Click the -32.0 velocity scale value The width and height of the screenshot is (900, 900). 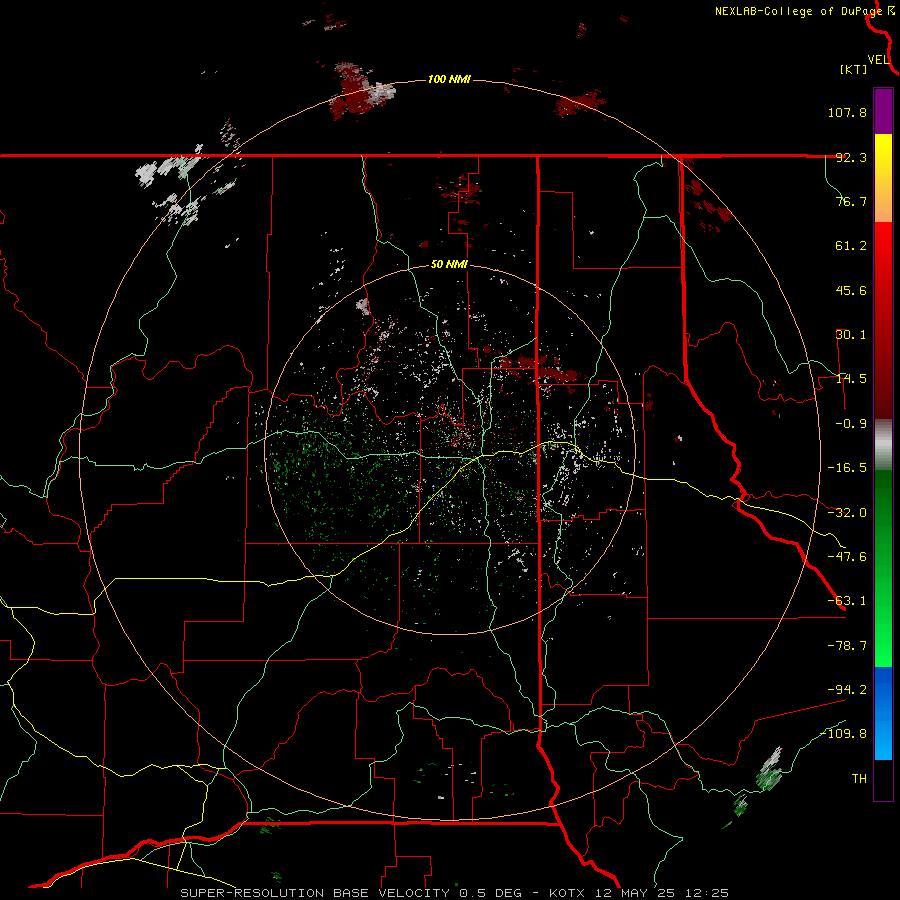[847, 513]
